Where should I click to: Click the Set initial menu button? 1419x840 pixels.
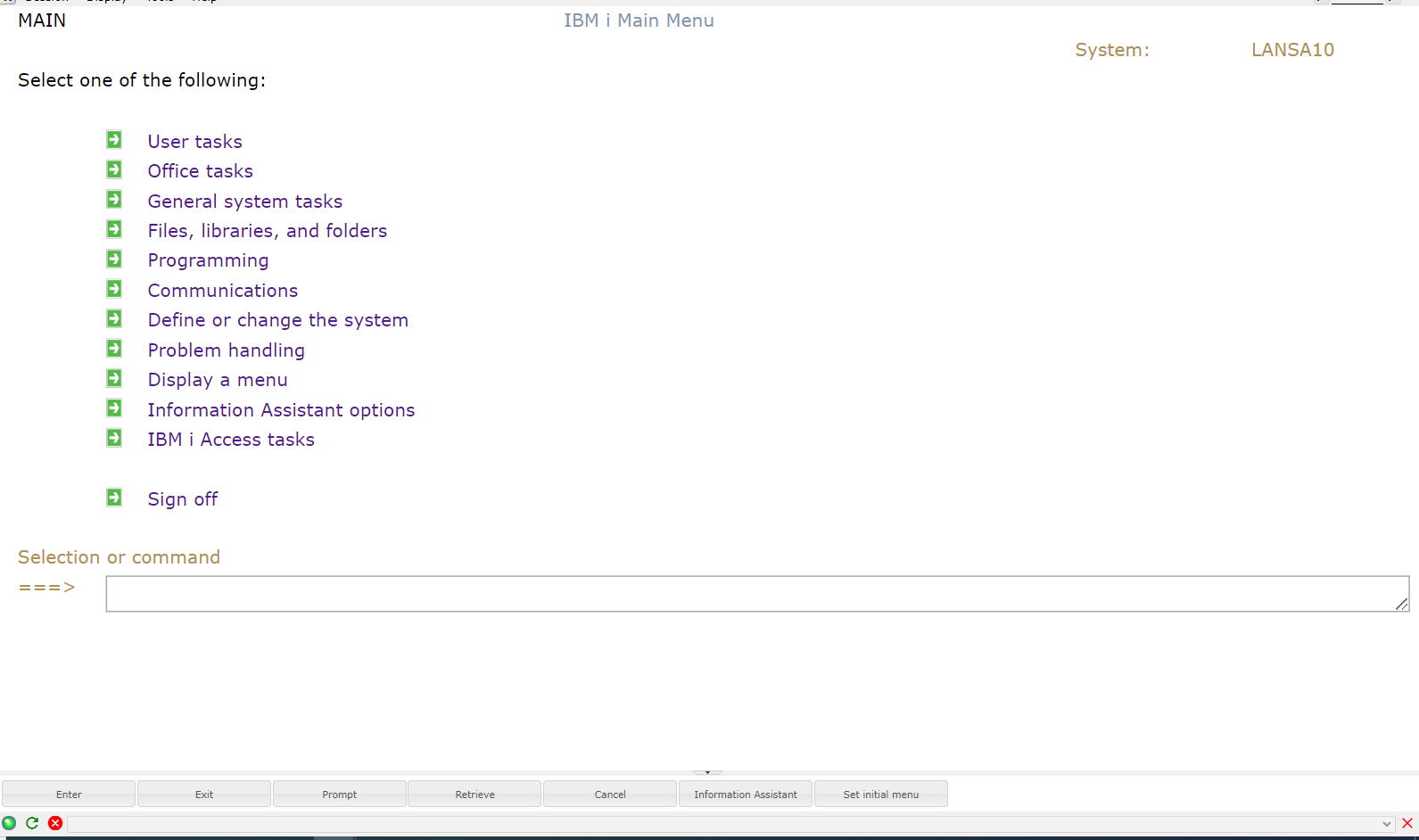coord(880,795)
